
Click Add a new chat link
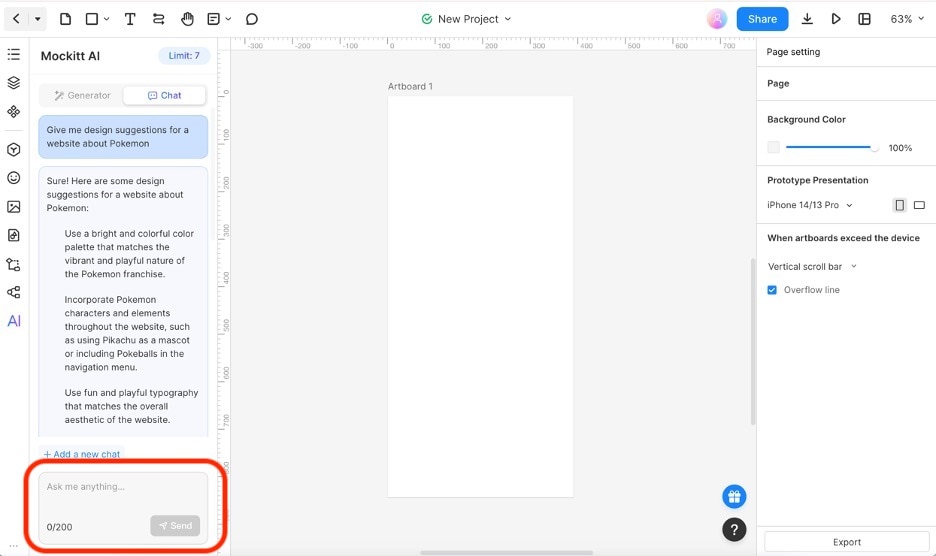pos(82,454)
